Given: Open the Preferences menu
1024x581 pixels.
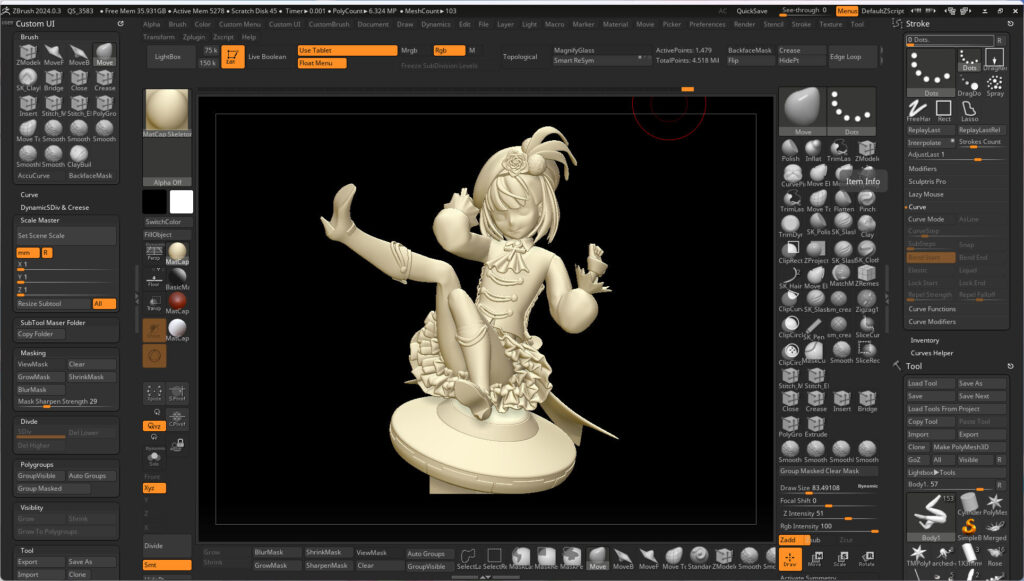Looking at the screenshot, I should pyautogui.click(x=707, y=24).
